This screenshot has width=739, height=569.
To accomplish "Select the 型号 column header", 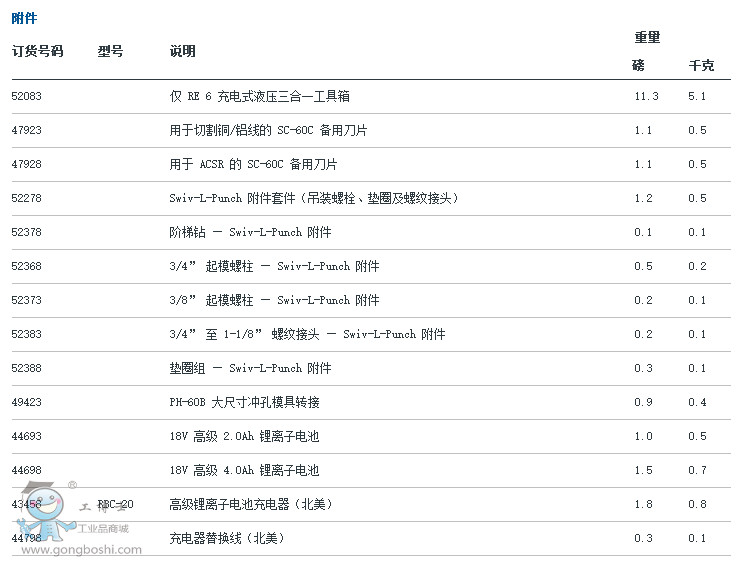I will 110,51.
